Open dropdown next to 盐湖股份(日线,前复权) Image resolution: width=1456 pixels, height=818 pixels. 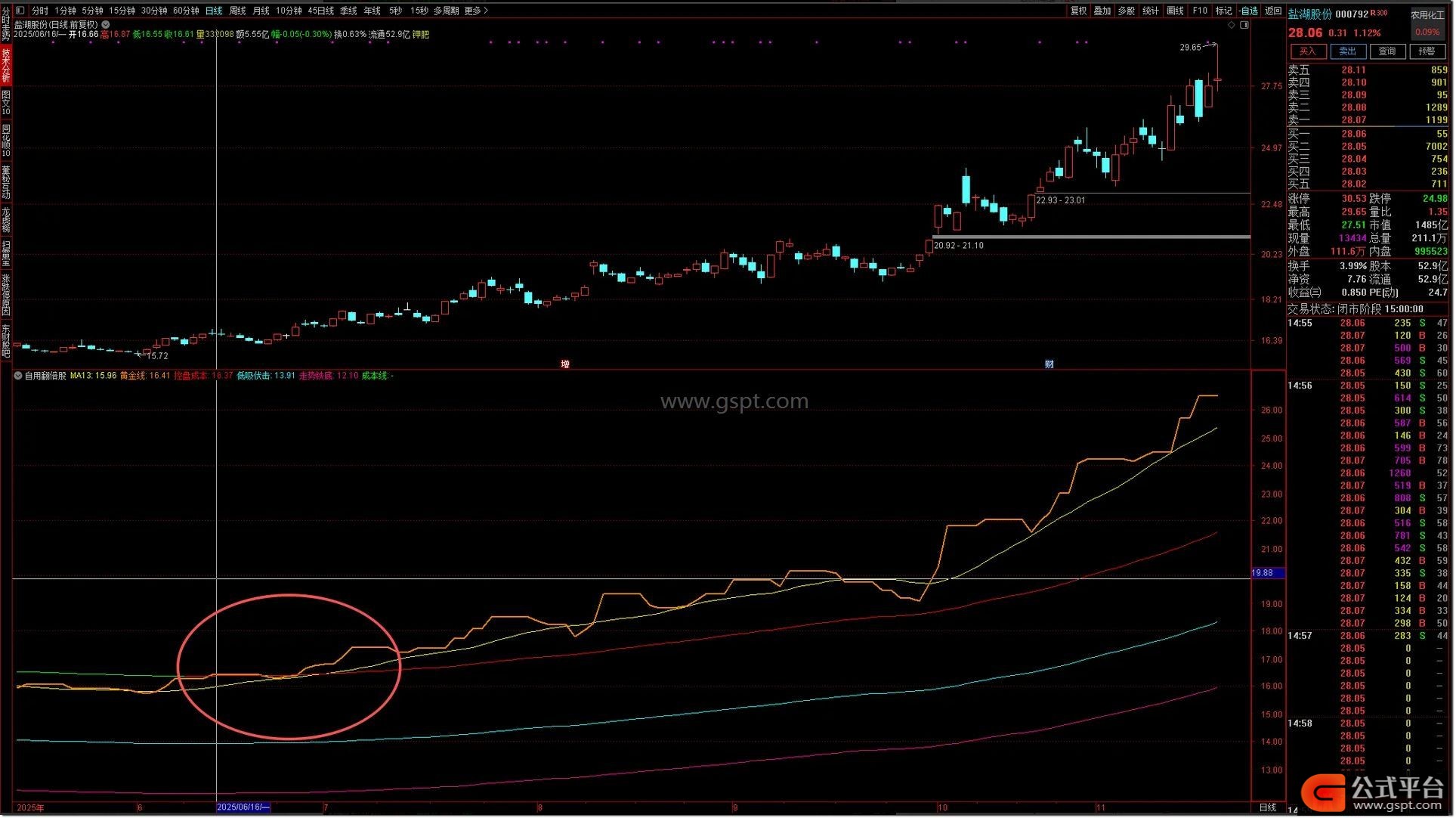pyautogui.click(x=106, y=24)
